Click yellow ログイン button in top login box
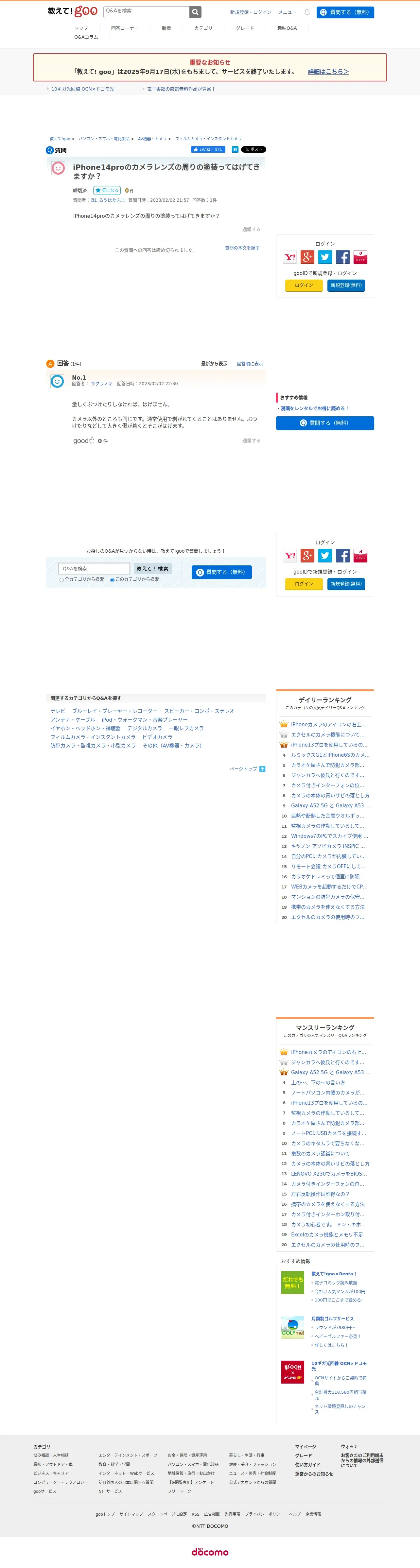Image resolution: width=420 pixels, height=1568 pixels. 304,285
